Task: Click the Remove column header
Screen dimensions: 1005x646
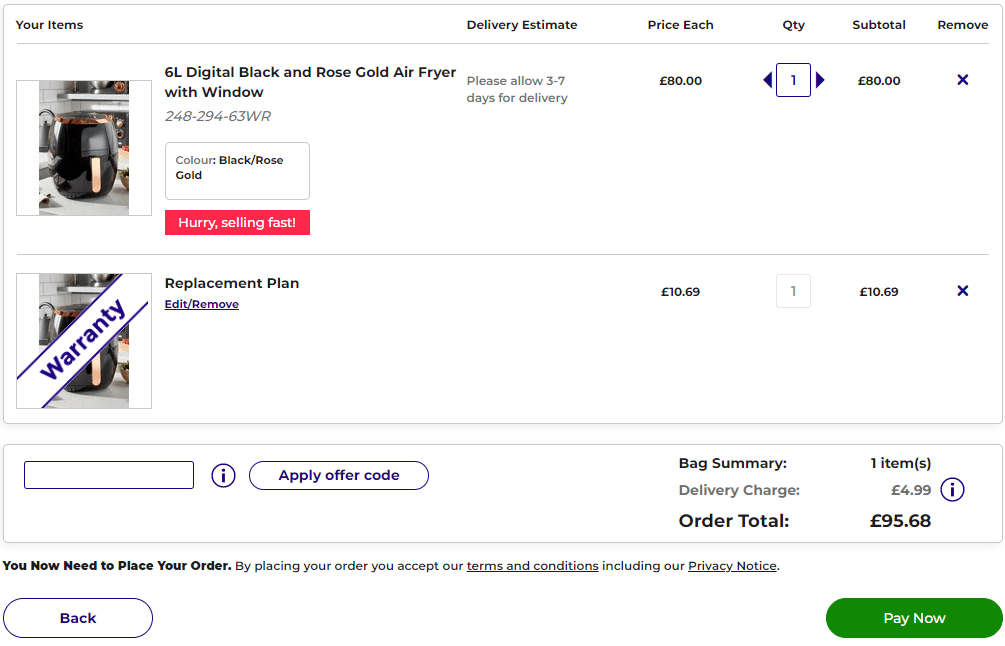Action: point(963,25)
